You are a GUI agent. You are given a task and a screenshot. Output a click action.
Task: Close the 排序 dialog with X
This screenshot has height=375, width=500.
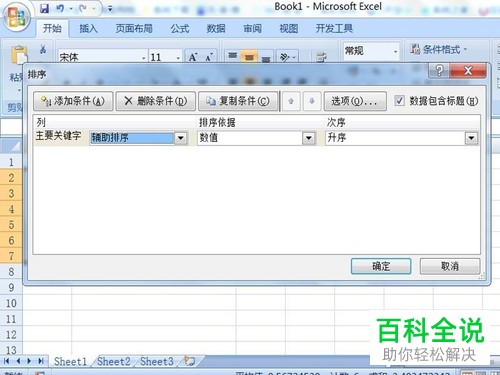coord(468,70)
